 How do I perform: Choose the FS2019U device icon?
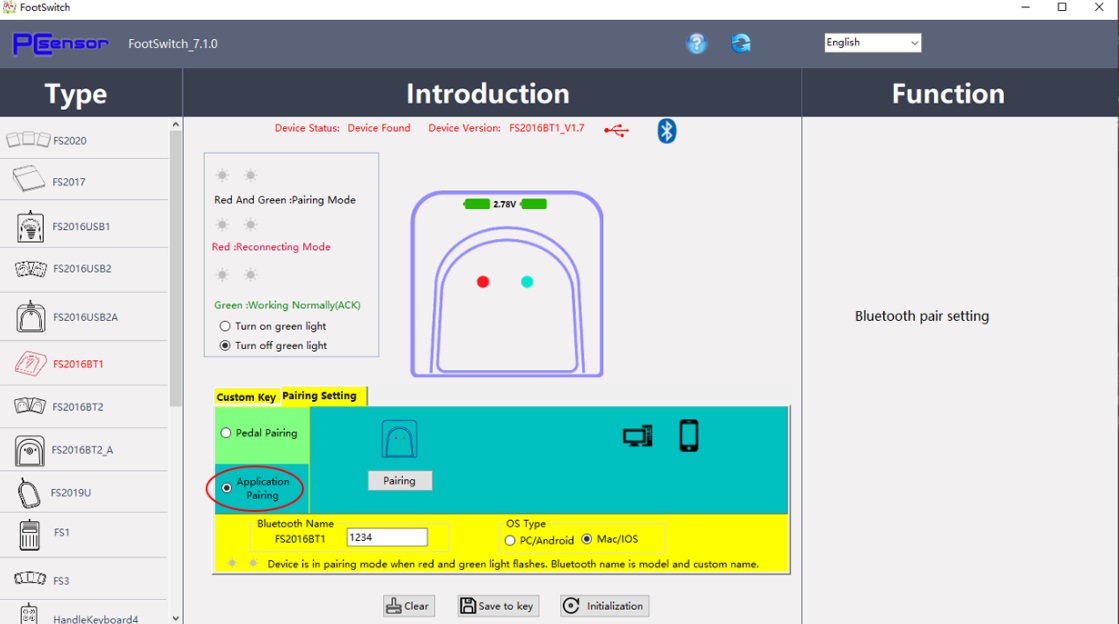click(29, 493)
